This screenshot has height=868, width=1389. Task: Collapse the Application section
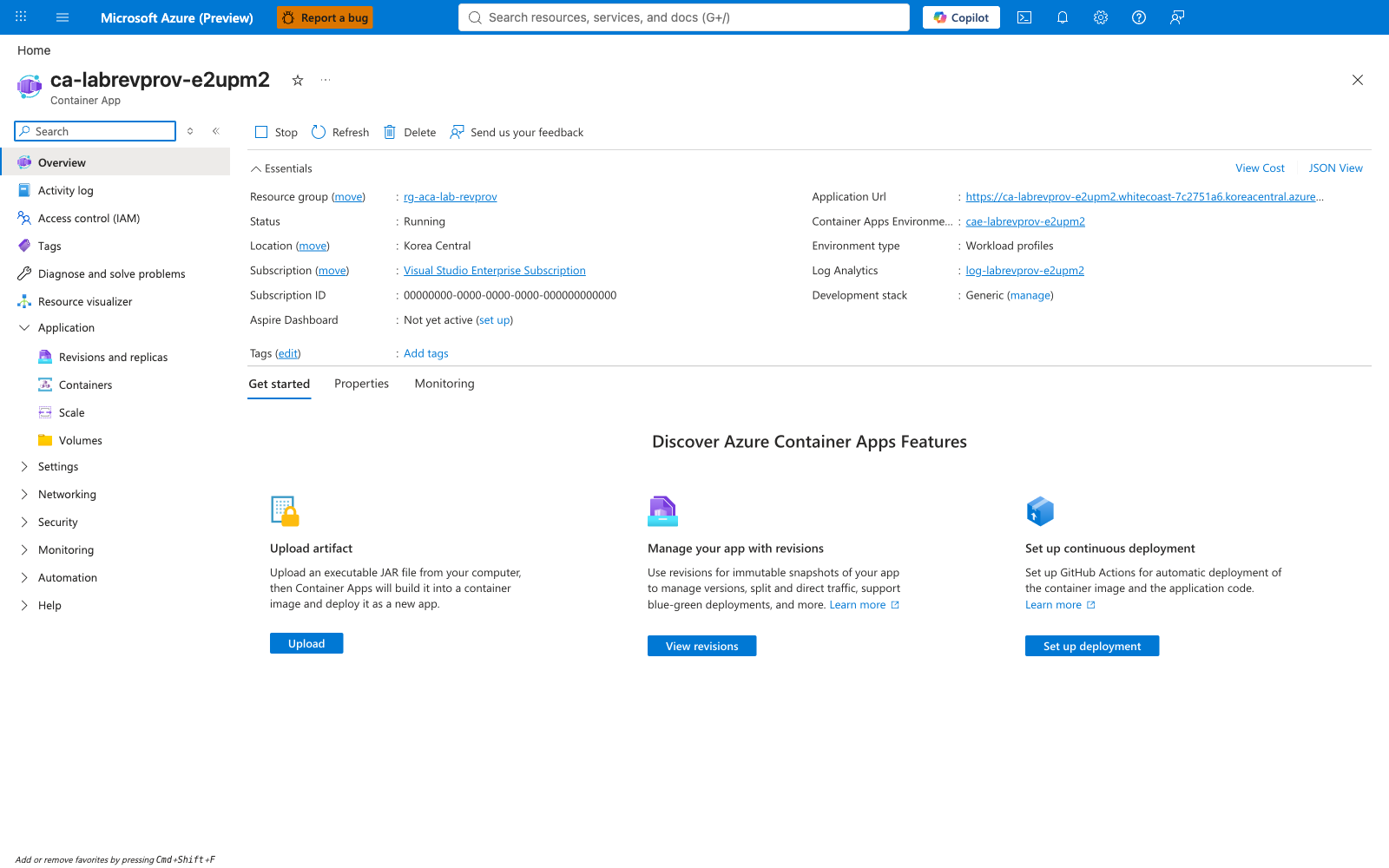coord(24,327)
